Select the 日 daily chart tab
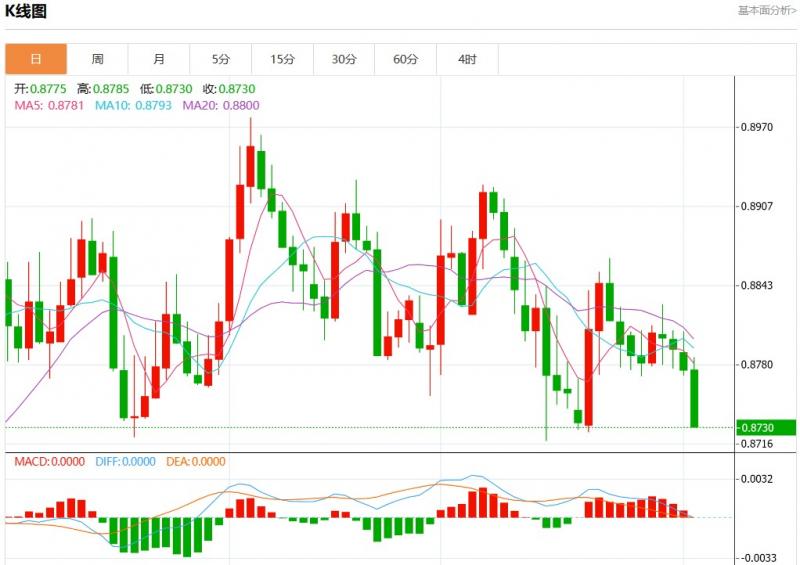The image size is (800, 565). (x=36, y=59)
